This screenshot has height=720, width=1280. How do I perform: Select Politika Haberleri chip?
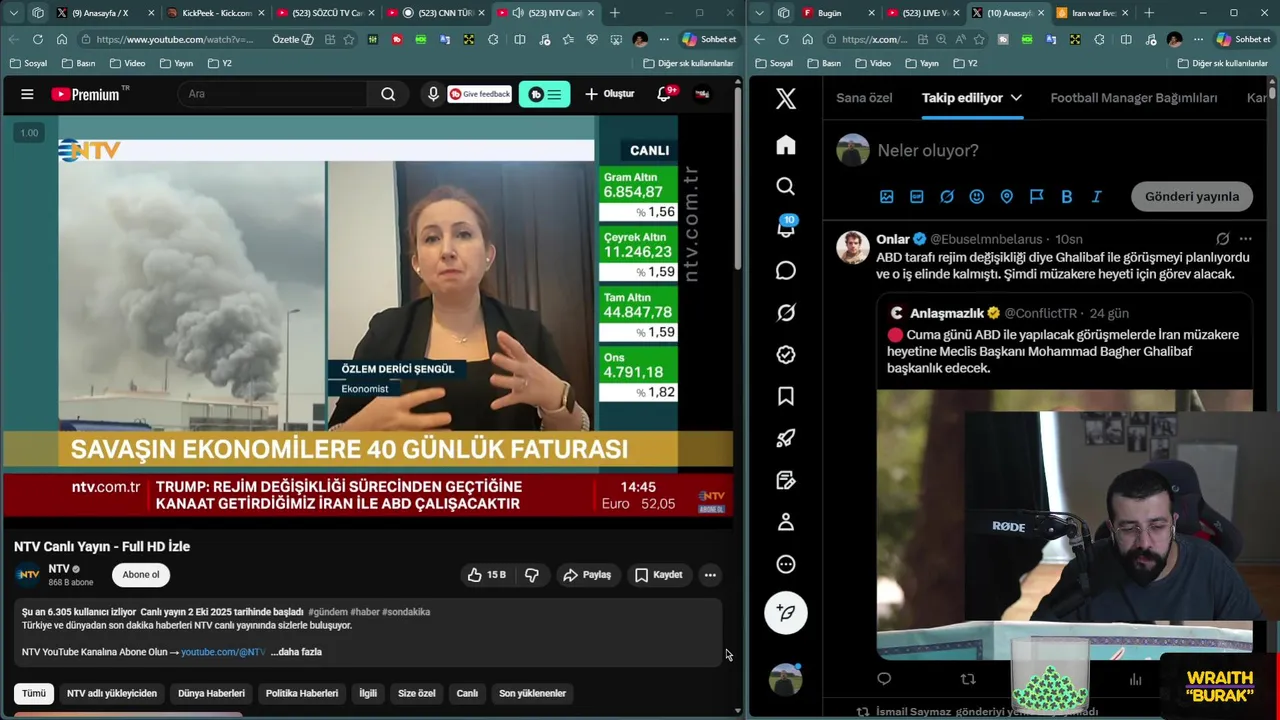[x=301, y=693]
